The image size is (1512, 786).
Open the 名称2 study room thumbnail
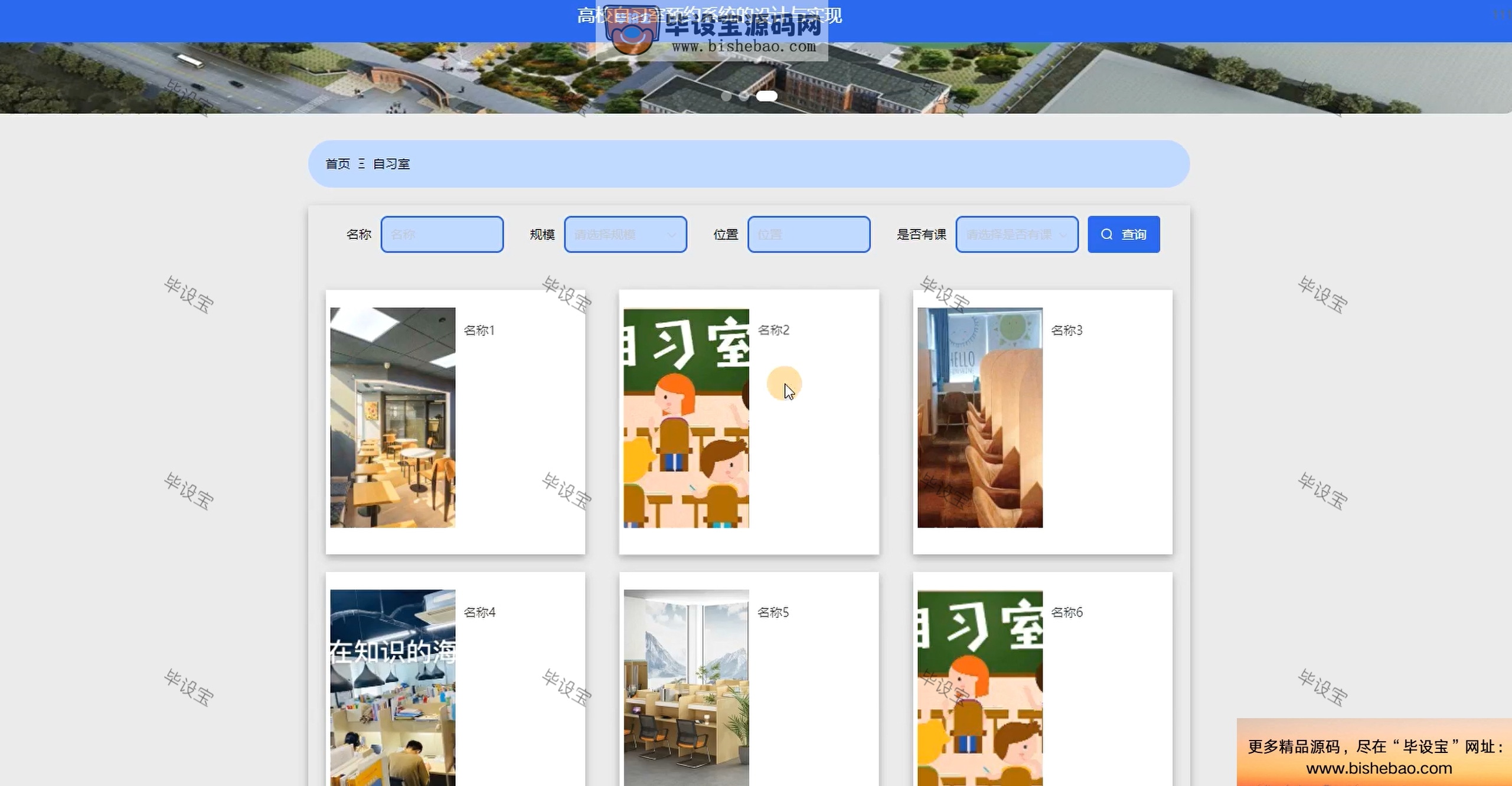(x=686, y=417)
